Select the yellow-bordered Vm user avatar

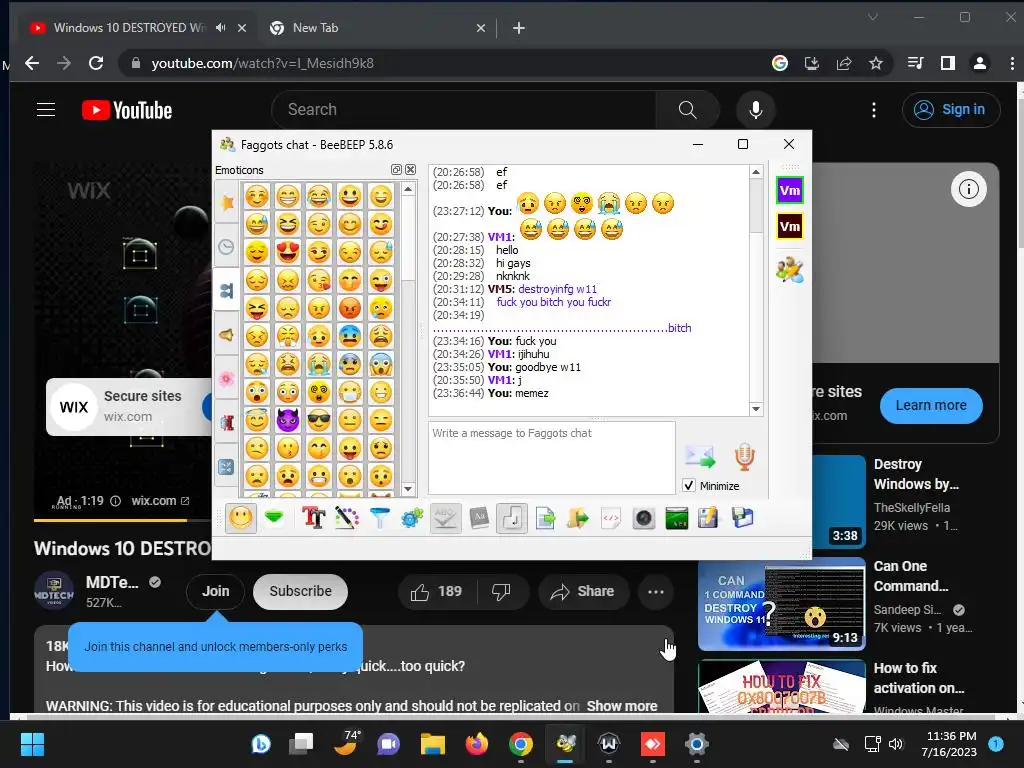790,227
